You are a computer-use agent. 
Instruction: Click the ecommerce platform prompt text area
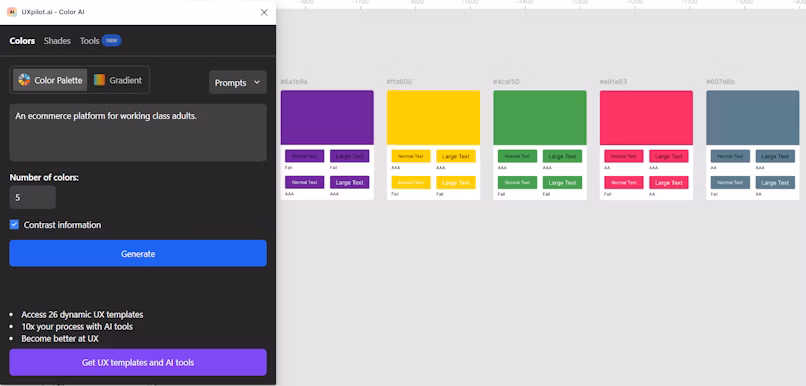click(x=138, y=133)
